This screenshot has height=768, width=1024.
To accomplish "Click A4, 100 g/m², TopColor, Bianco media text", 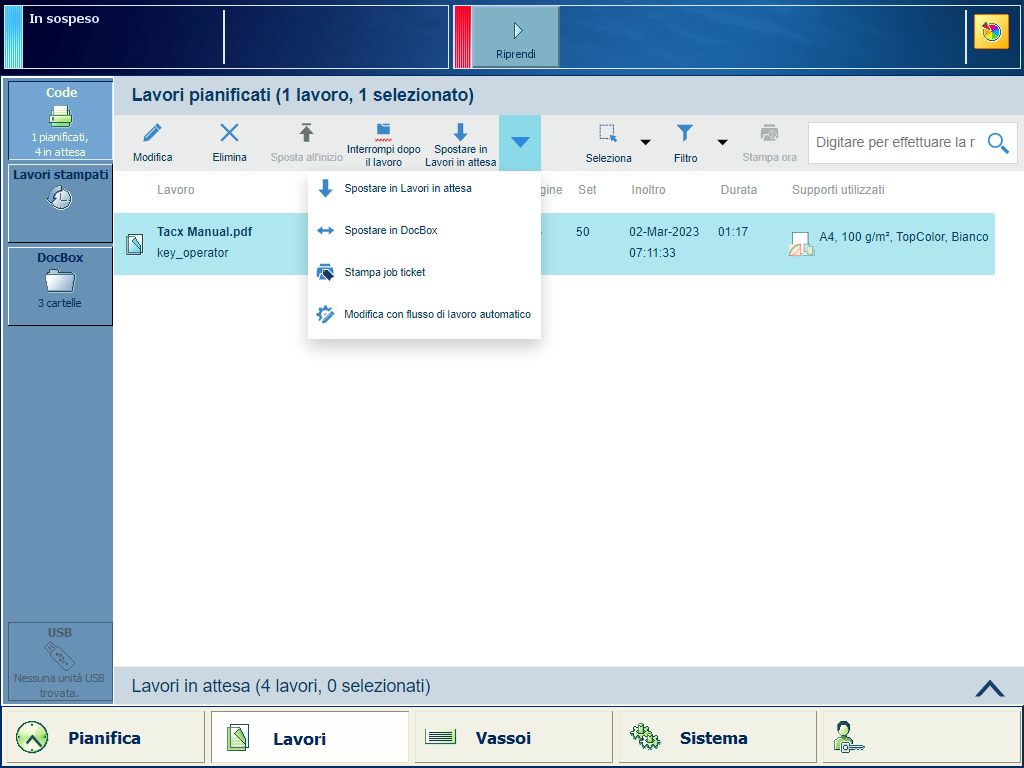I will click(904, 237).
